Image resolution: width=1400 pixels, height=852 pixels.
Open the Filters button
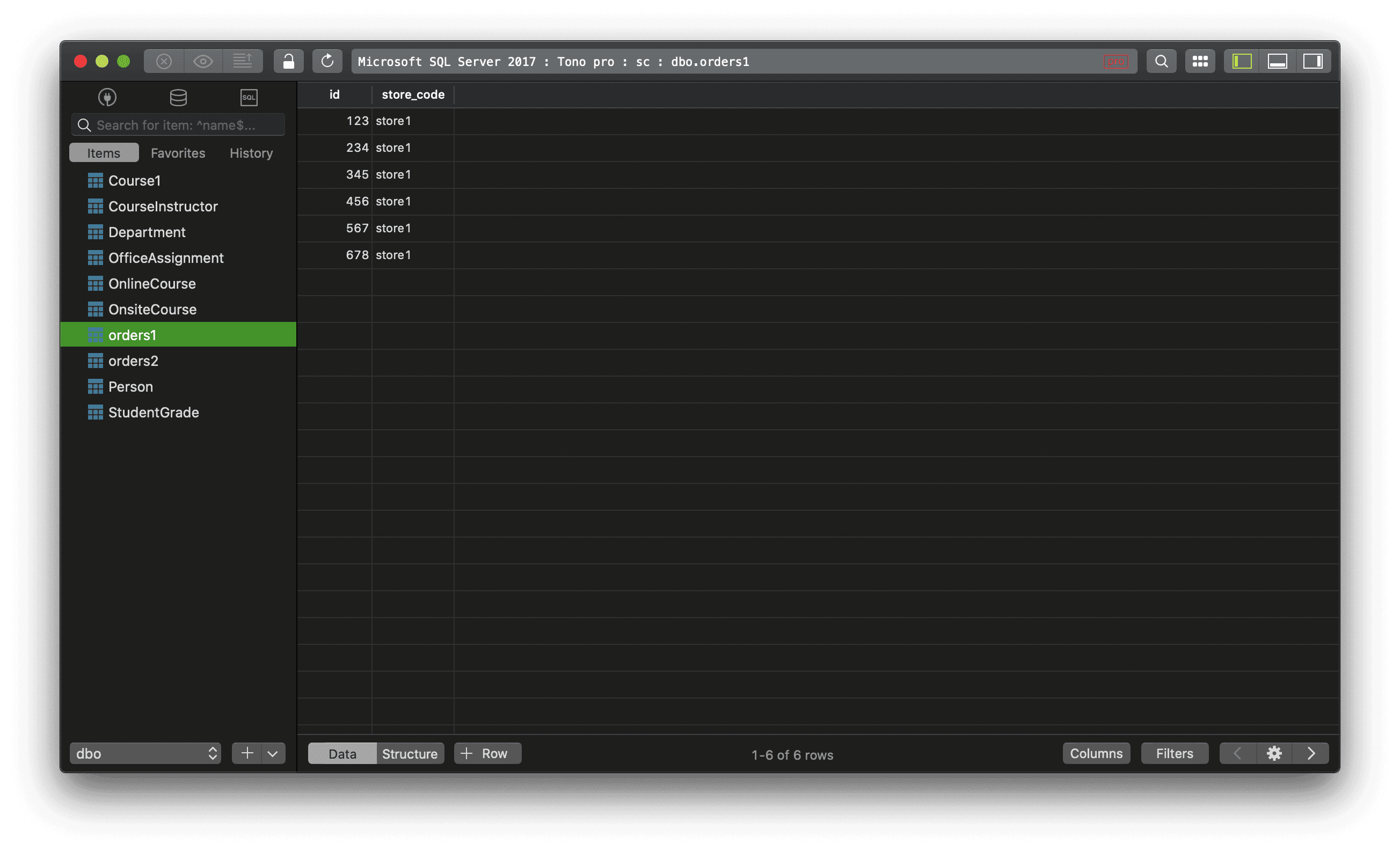(x=1175, y=753)
